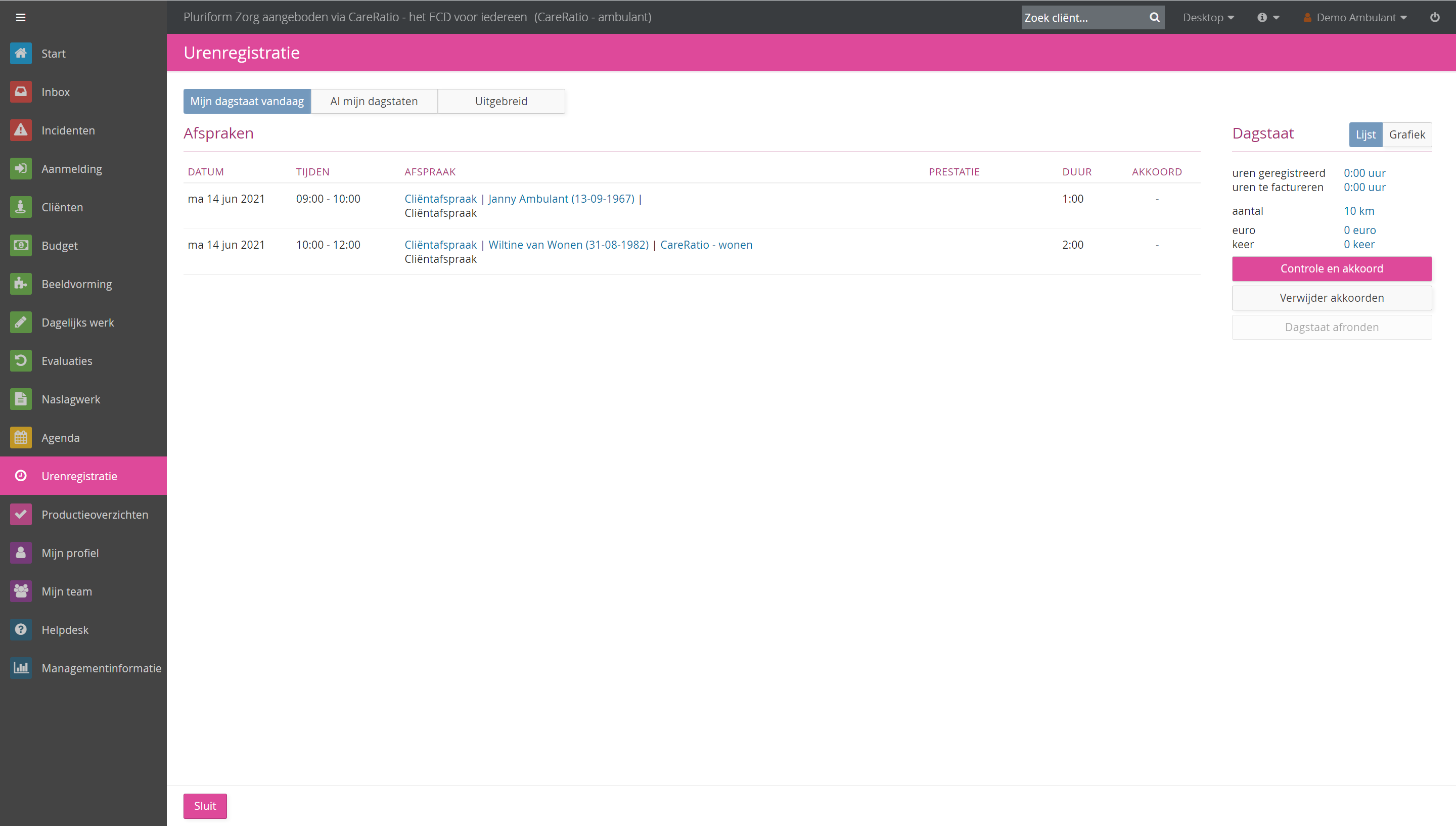Viewport: 1456px width, 826px height.
Task: Switch to the Uitgebreid tab
Action: [x=501, y=102]
